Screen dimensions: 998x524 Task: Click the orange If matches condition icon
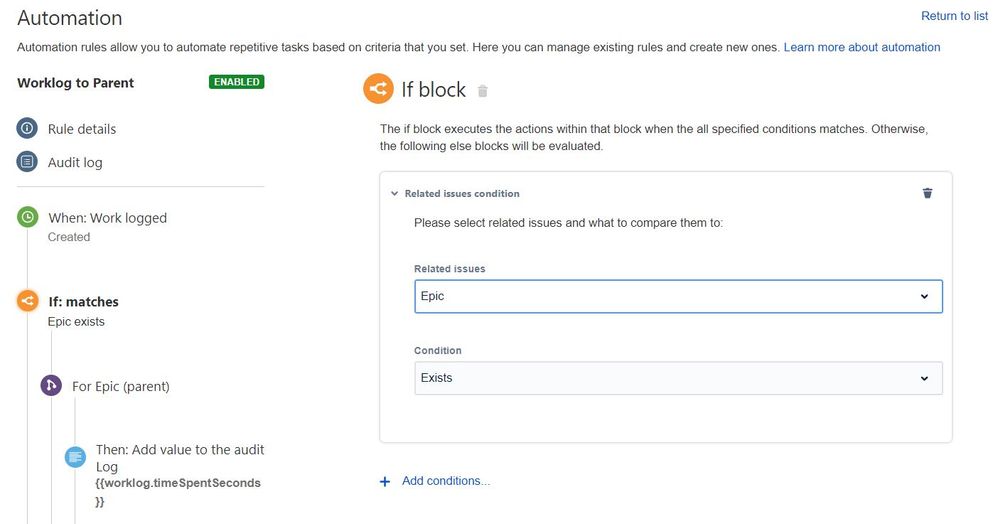pyautogui.click(x=28, y=301)
